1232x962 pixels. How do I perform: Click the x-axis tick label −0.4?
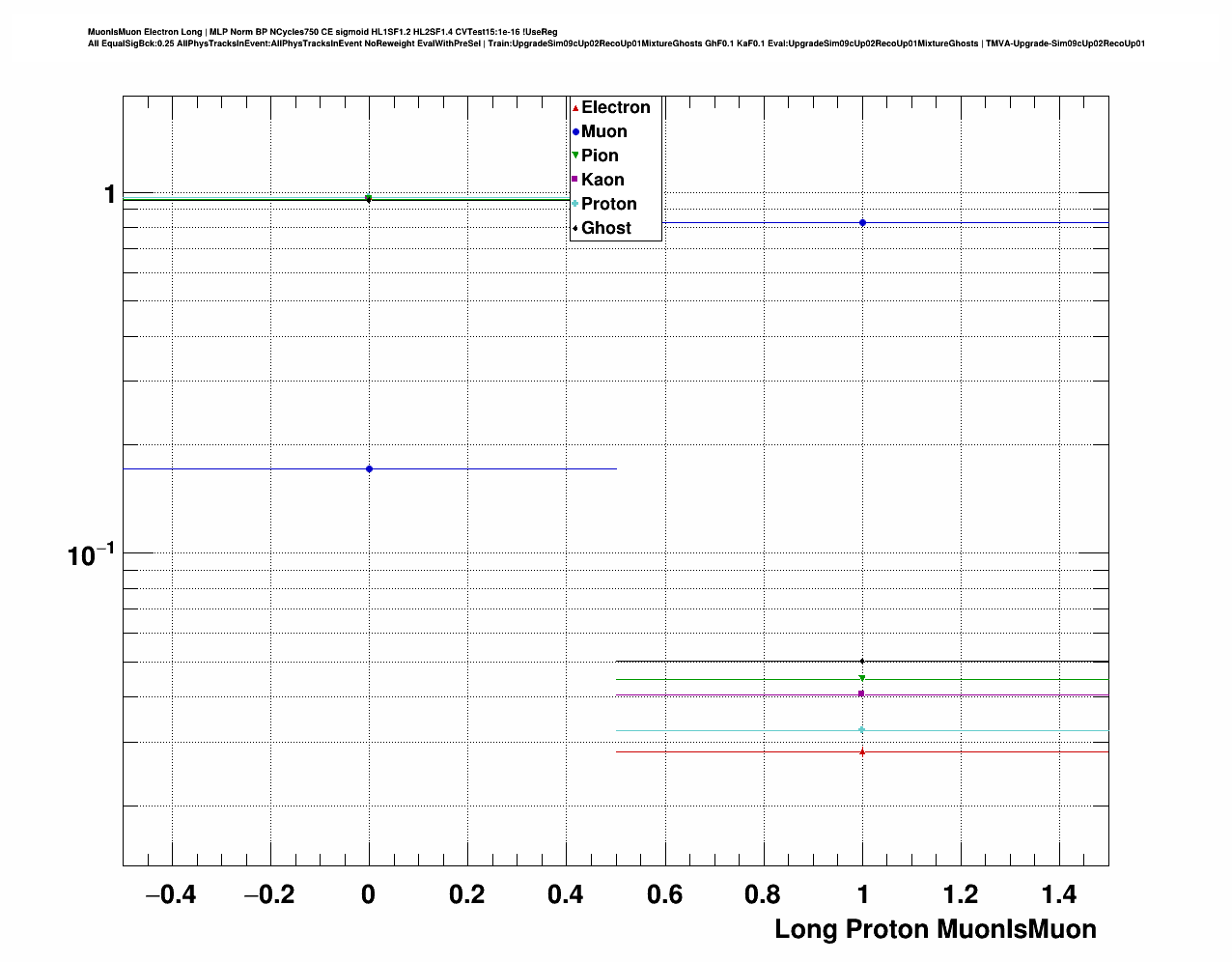171,895
